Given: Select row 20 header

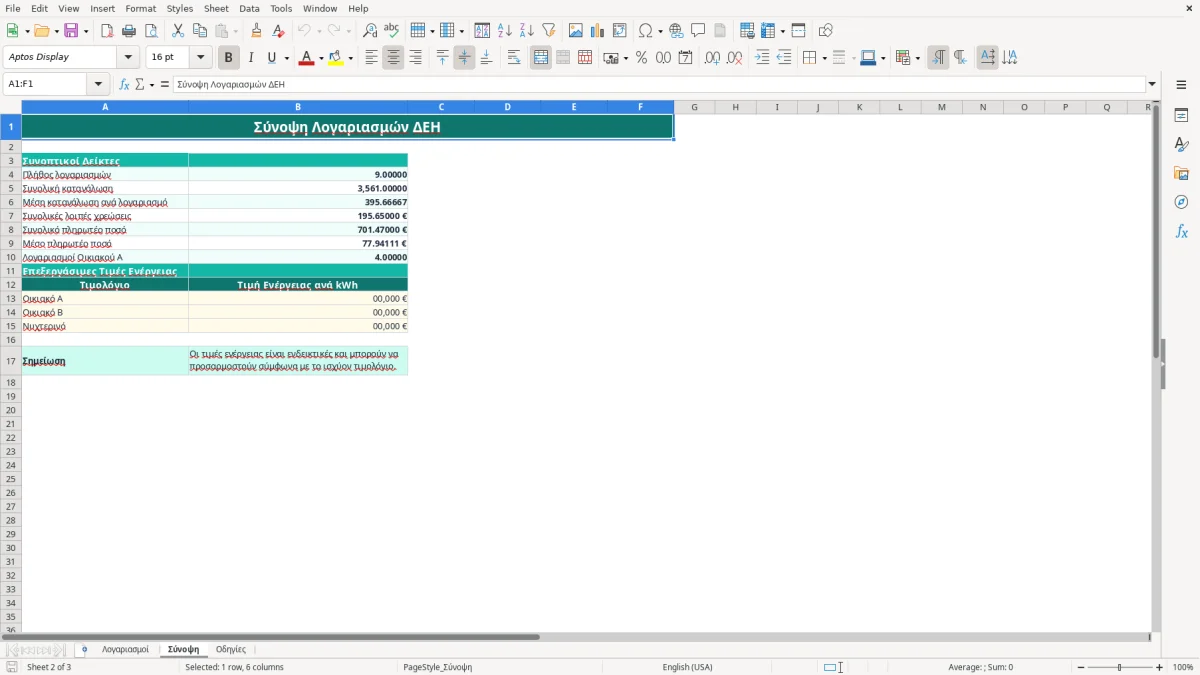Looking at the screenshot, I should point(11,410).
